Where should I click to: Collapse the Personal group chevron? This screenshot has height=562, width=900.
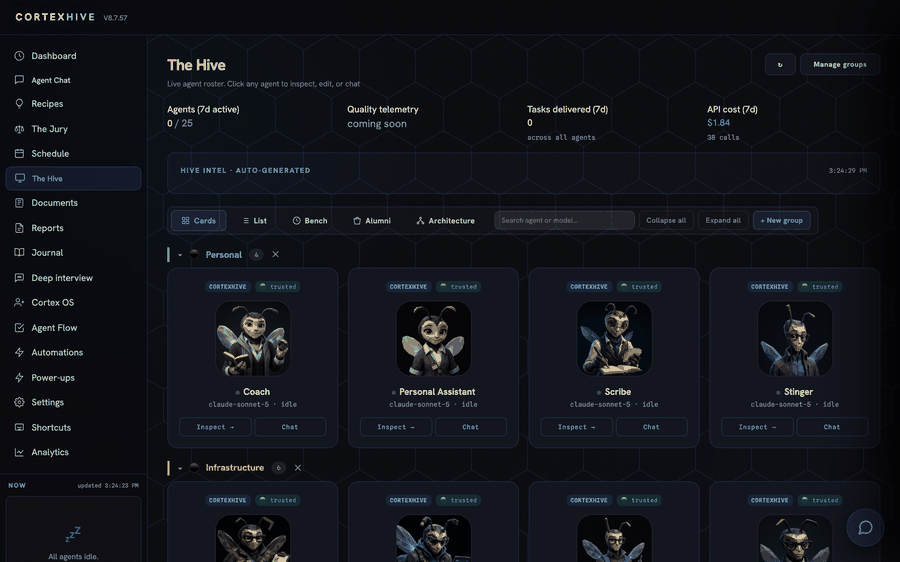(180, 255)
